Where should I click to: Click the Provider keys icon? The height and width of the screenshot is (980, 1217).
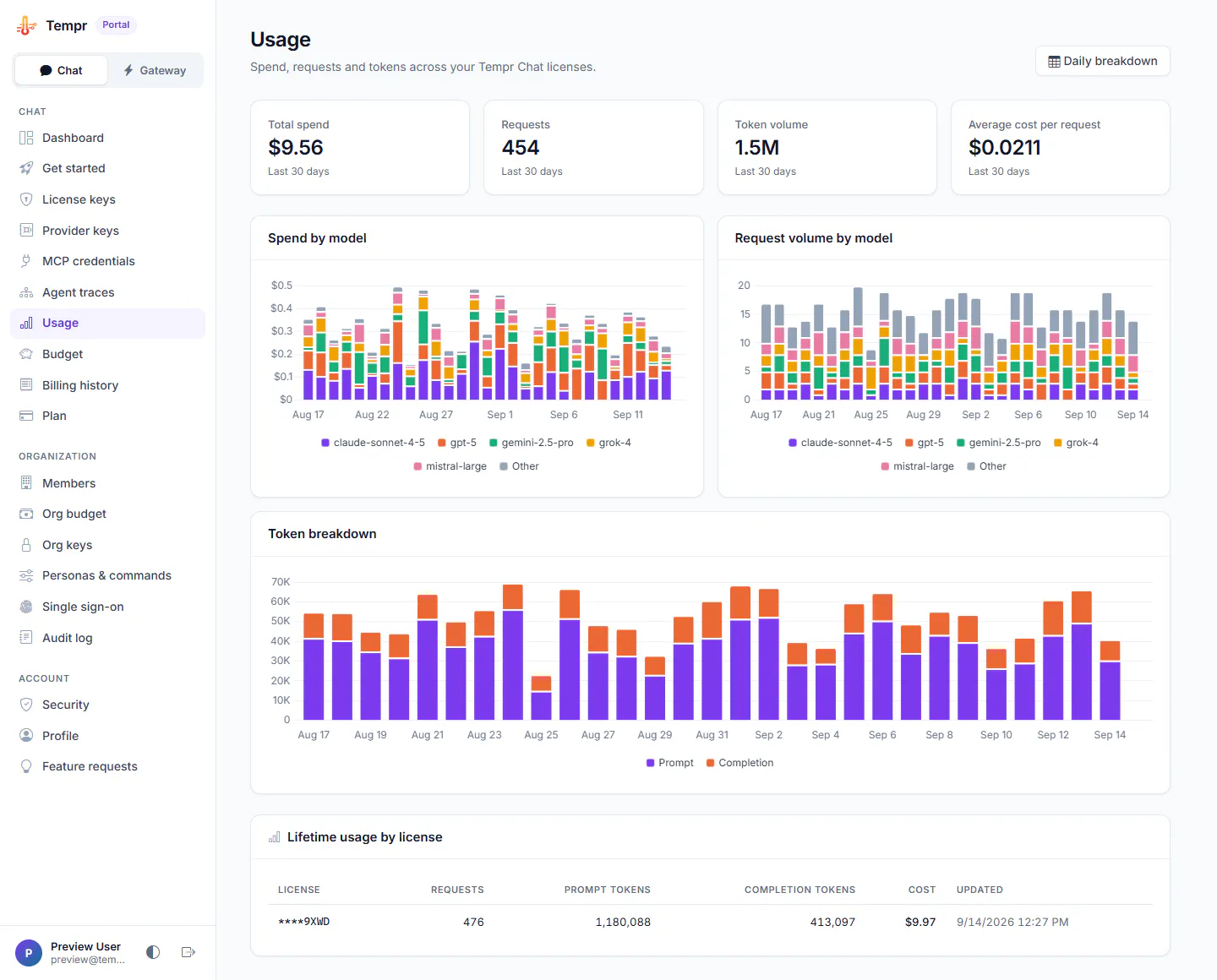pyautogui.click(x=26, y=231)
